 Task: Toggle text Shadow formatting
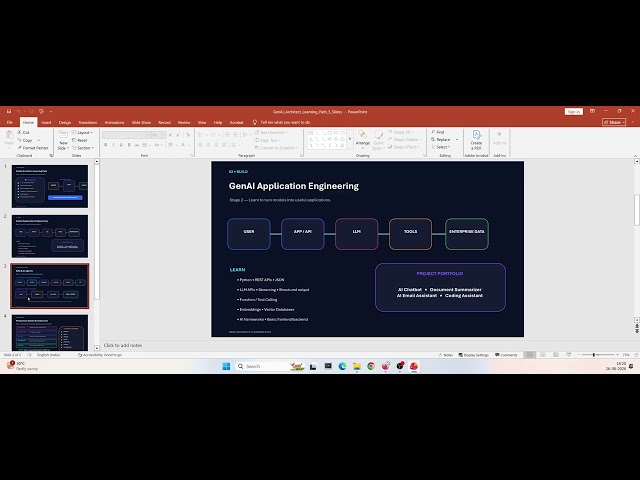(129, 145)
